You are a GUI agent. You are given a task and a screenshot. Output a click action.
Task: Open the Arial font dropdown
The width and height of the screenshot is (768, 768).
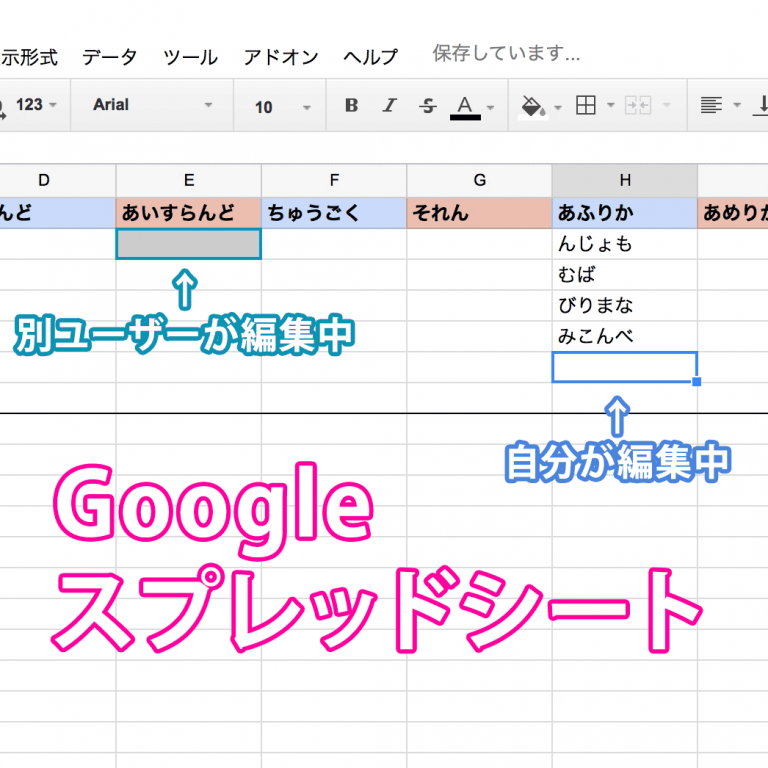(x=152, y=105)
